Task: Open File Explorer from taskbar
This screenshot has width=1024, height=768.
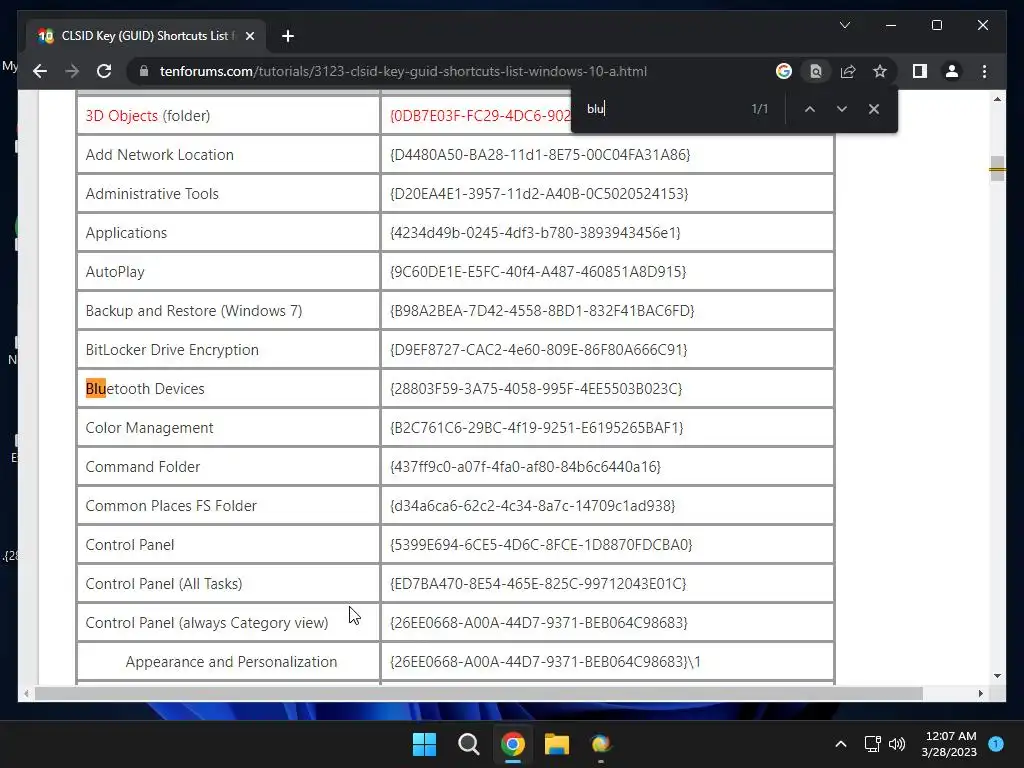Action: point(556,744)
